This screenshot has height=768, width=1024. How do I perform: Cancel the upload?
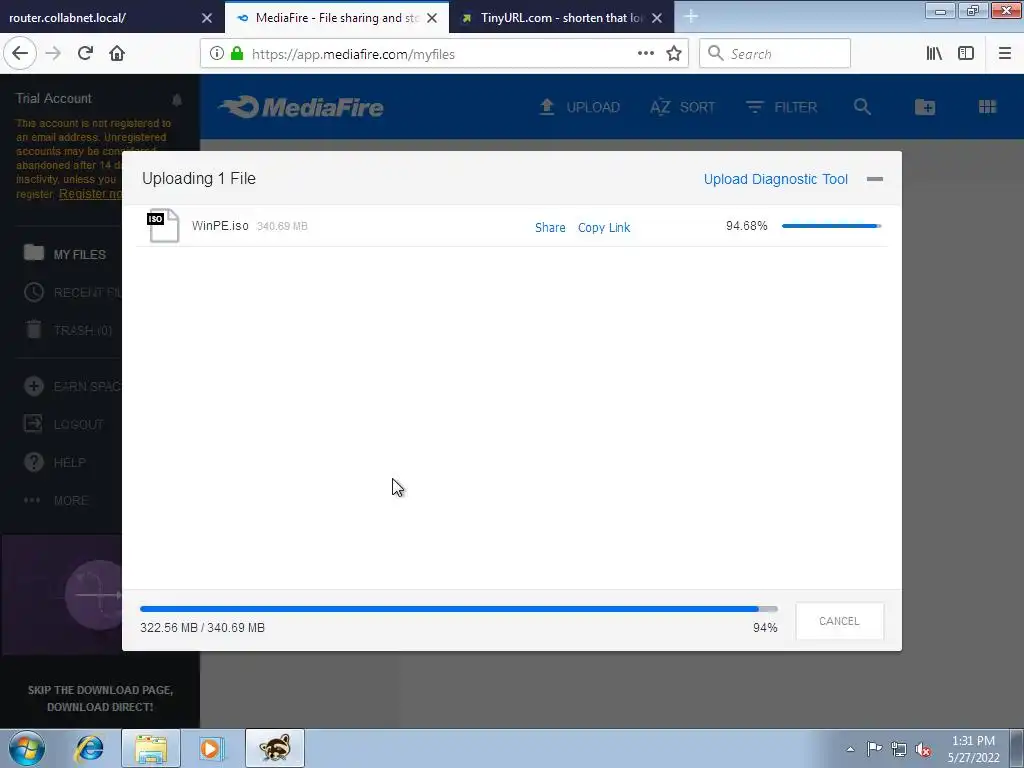[839, 621]
